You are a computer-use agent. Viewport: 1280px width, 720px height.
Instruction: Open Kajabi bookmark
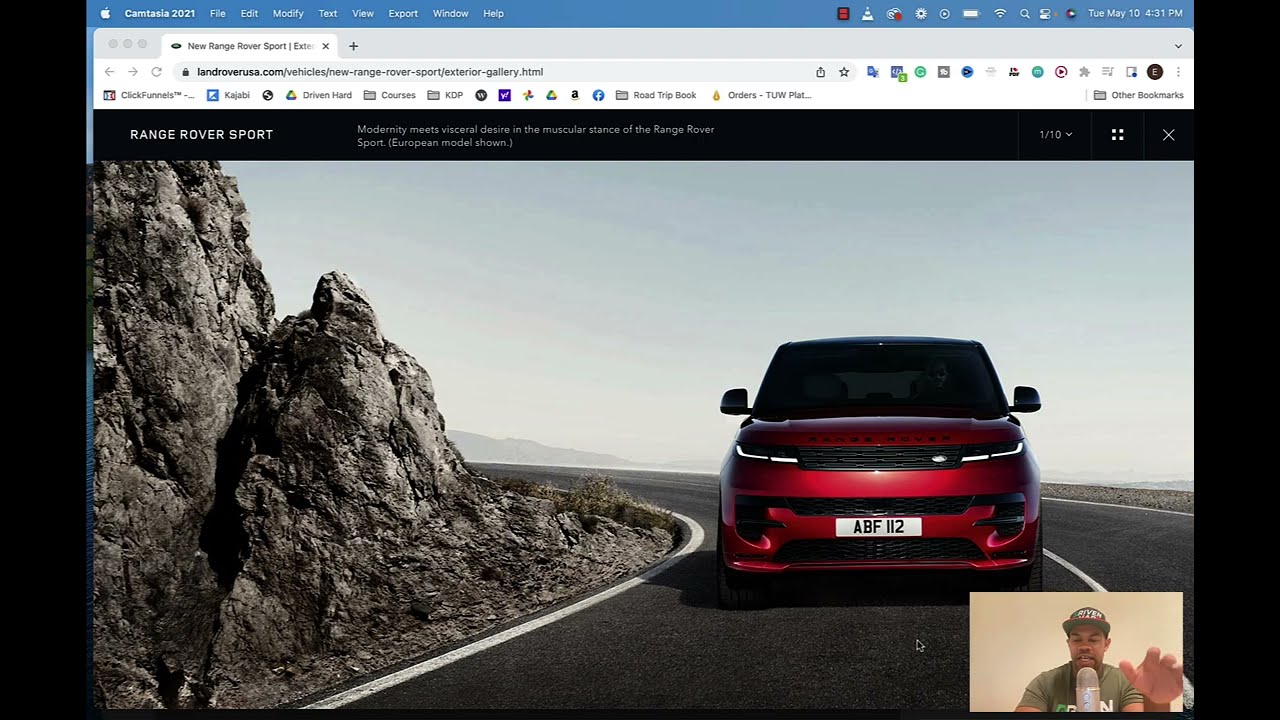click(228, 95)
